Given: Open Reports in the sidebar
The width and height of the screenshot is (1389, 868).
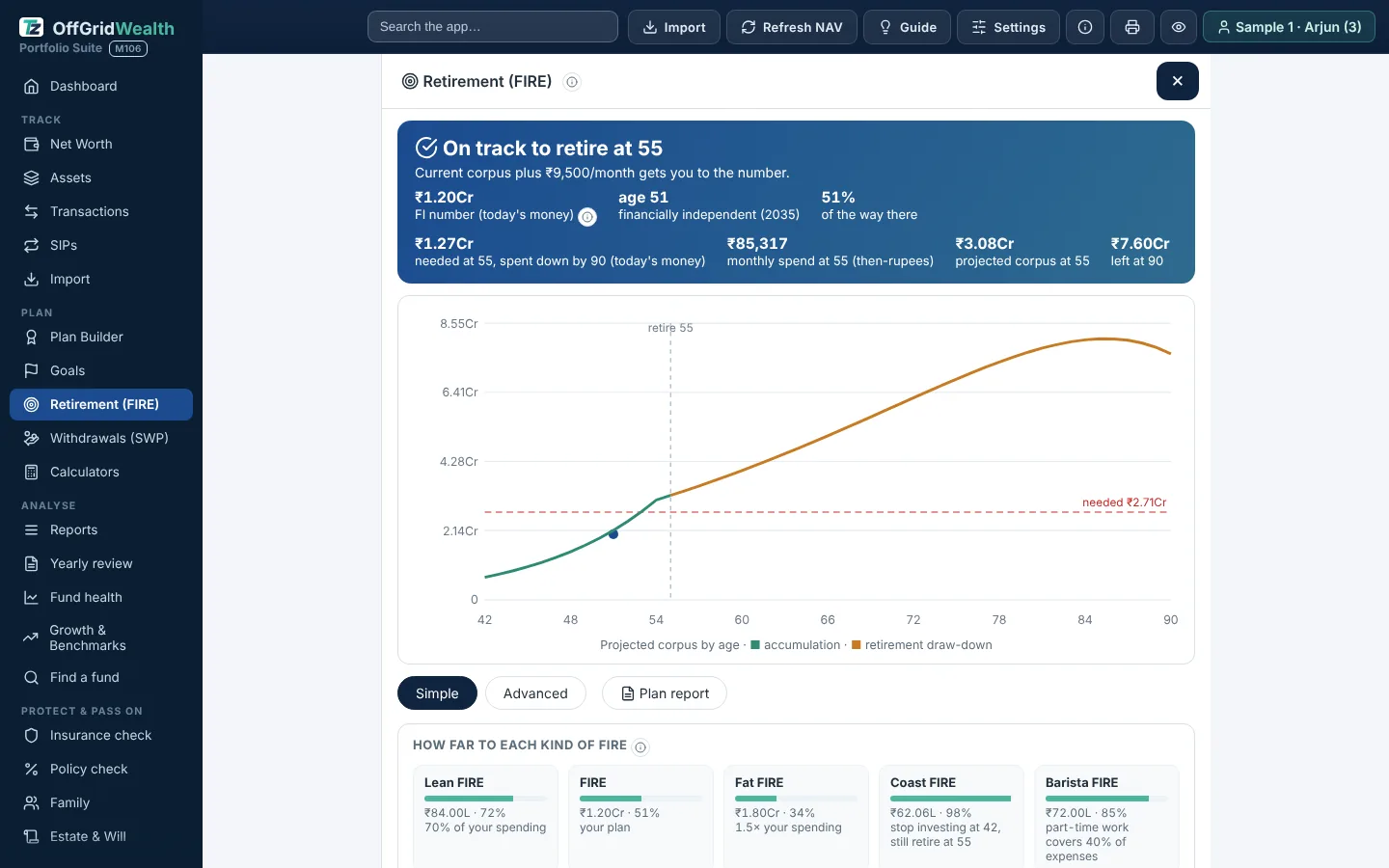Looking at the screenshot, I should tap(101, 529).
